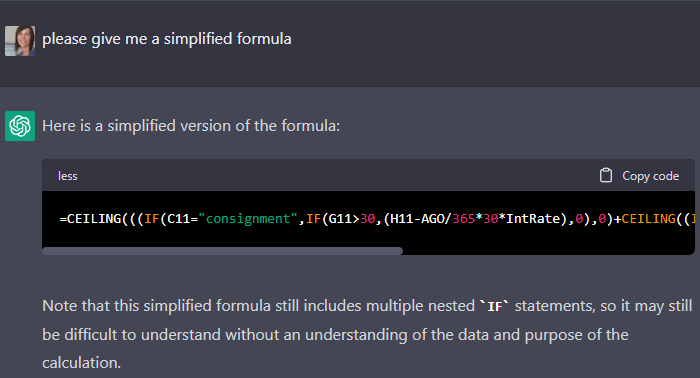The height and width of the screenshot is (378, 700).
Task: Click the user profile photo avatar
Action: [x=20, y=41]
